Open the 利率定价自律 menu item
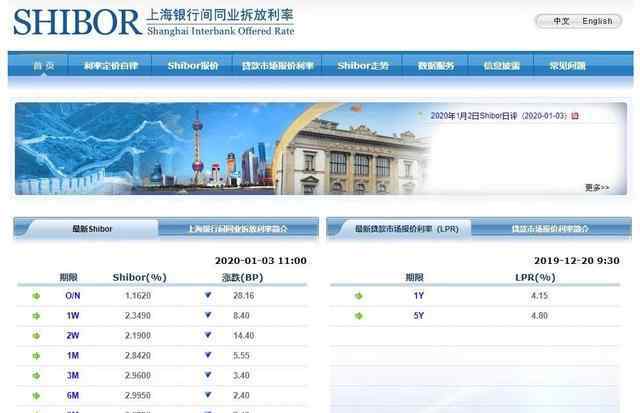640x413 pixels. click(x=111, y=66)
